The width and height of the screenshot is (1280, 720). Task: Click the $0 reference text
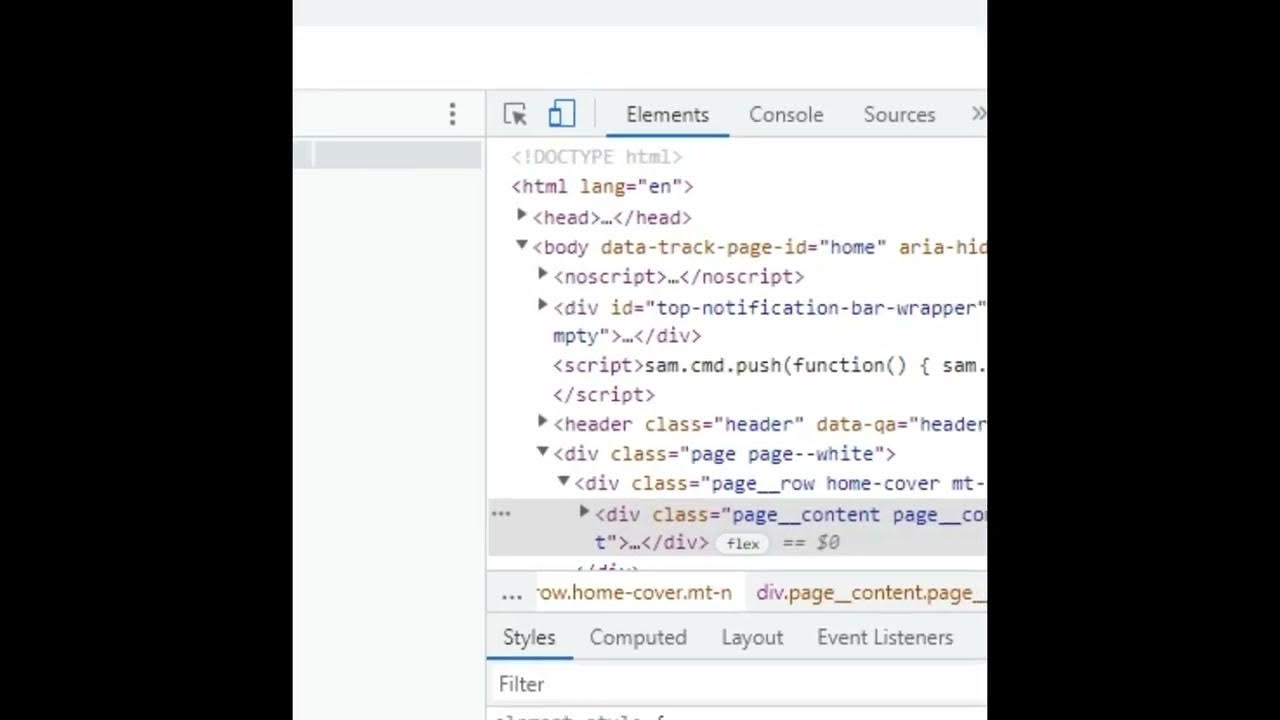[828, 543]
